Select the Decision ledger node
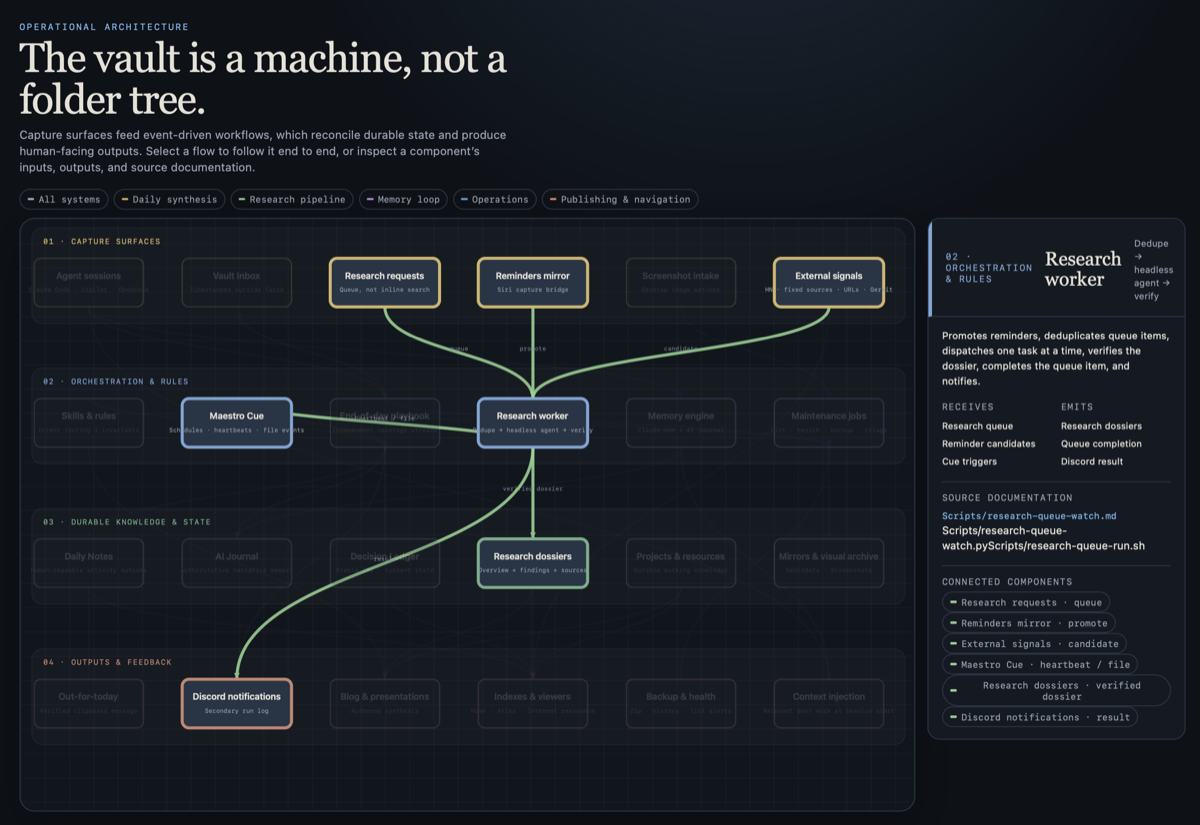Viewport: 1200px width, 825px height. tap(385, 563)
